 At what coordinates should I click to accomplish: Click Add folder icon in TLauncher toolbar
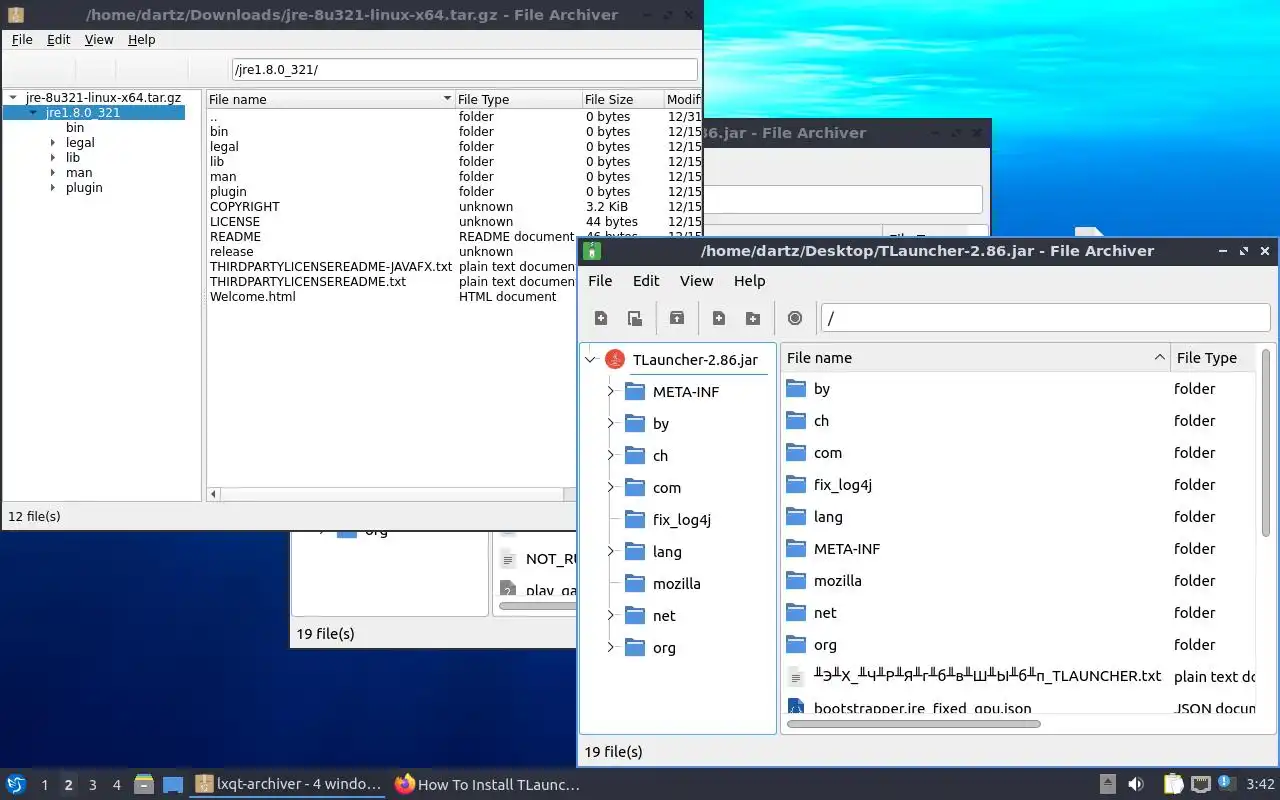[753, 318]
